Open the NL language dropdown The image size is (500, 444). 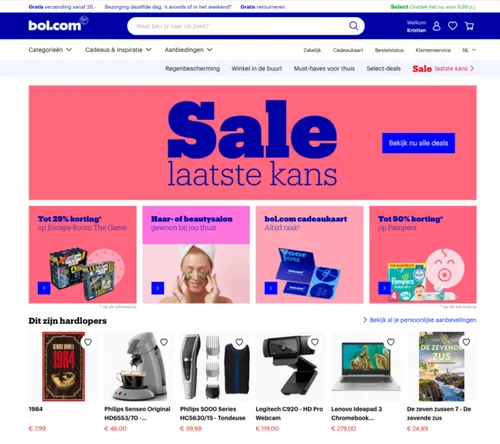point(469,50)
